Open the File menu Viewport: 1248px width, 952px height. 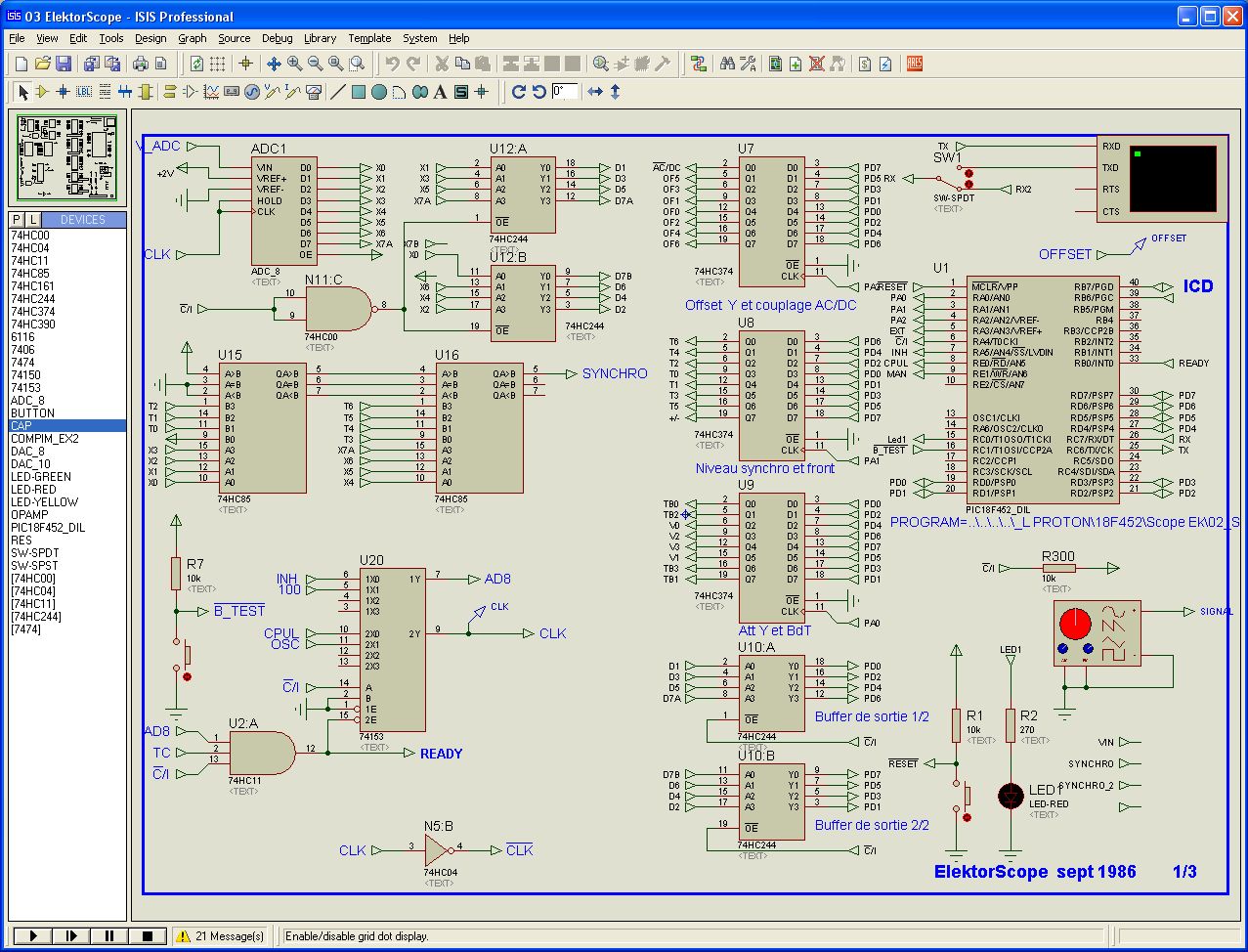[x=17, y=38]
